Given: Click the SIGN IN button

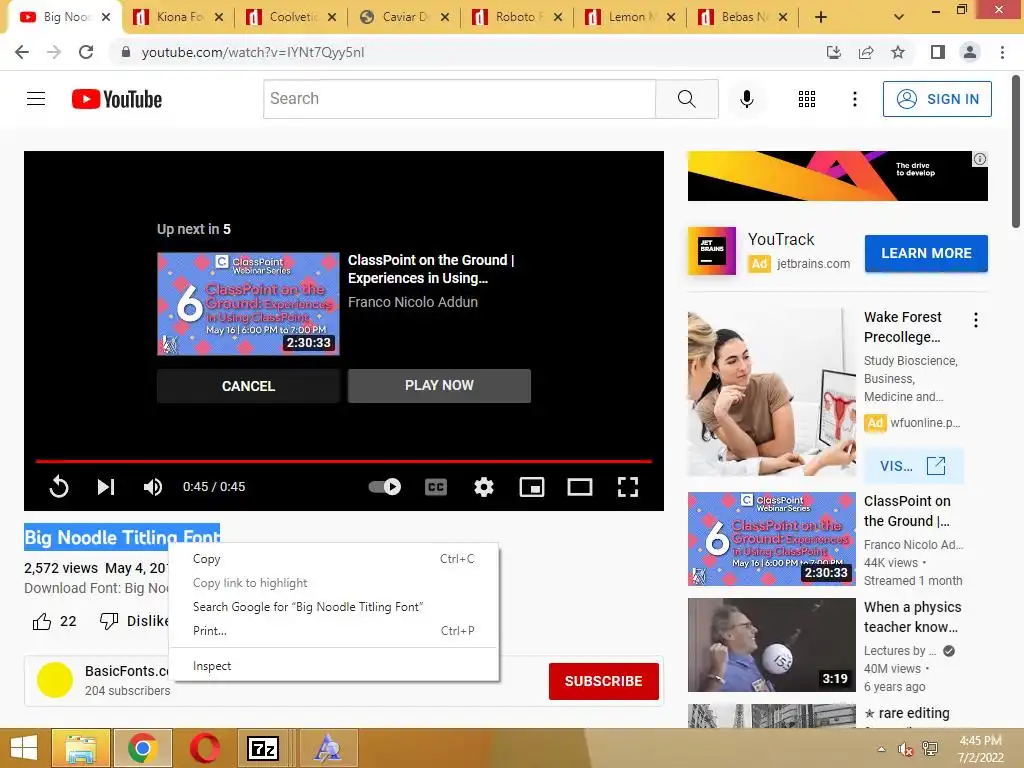Looking at the screenshot, I should [x=937, y=99].
